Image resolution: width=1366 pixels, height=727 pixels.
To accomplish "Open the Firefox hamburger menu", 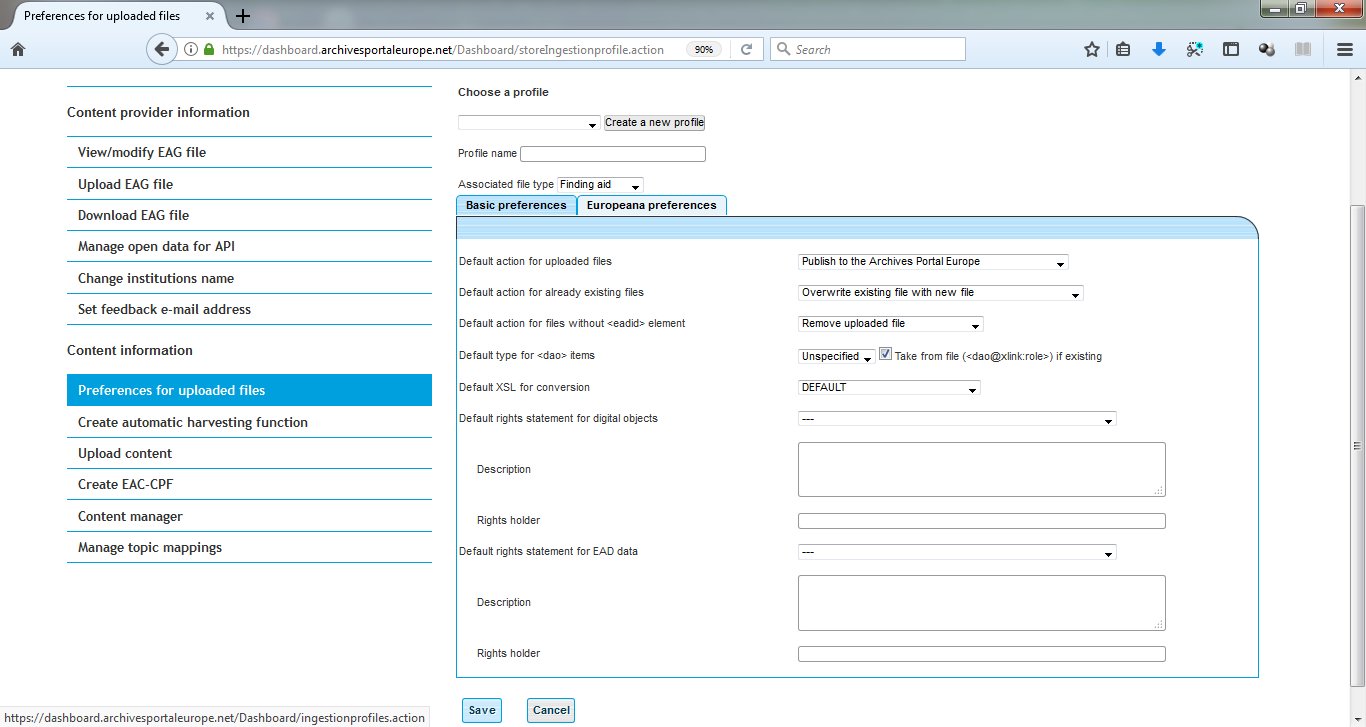I will click(1345, 49).
